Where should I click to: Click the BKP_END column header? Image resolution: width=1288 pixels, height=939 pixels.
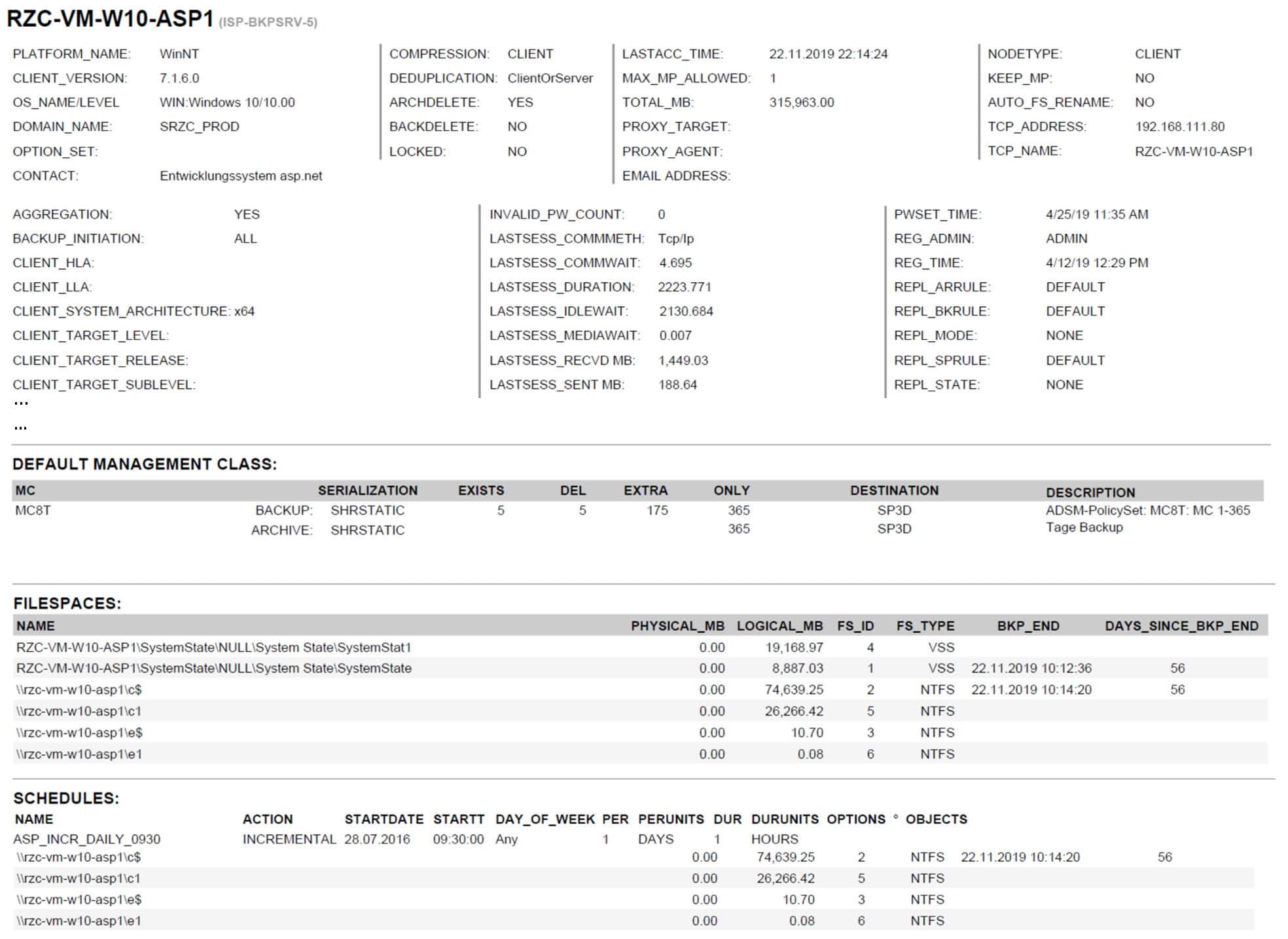click(x=1028, y=626)
